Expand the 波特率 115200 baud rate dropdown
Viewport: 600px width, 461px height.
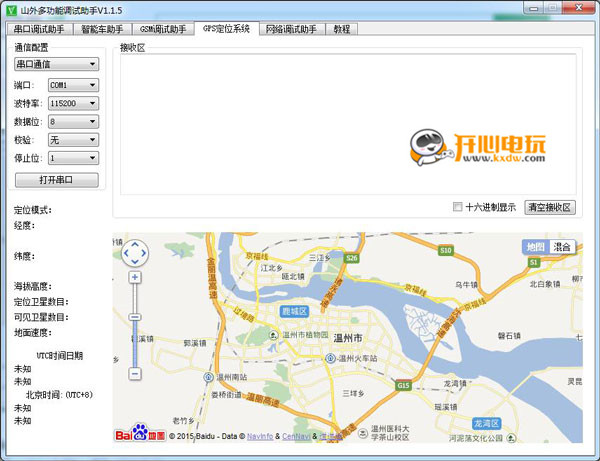(x=72, y=104)
